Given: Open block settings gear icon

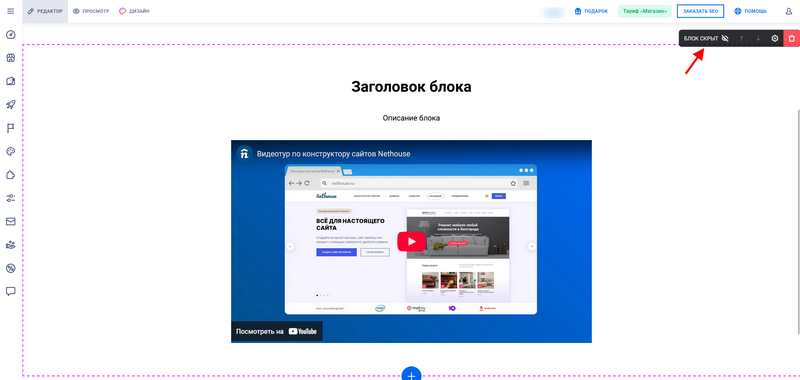Looking at the screenshot, I should pos(774,38).
